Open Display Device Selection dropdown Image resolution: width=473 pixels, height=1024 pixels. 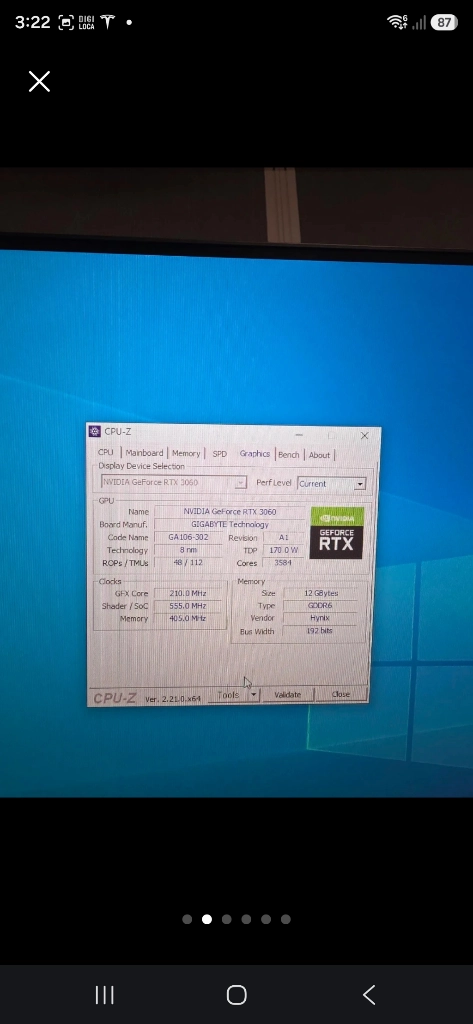[x=174, y=482]
